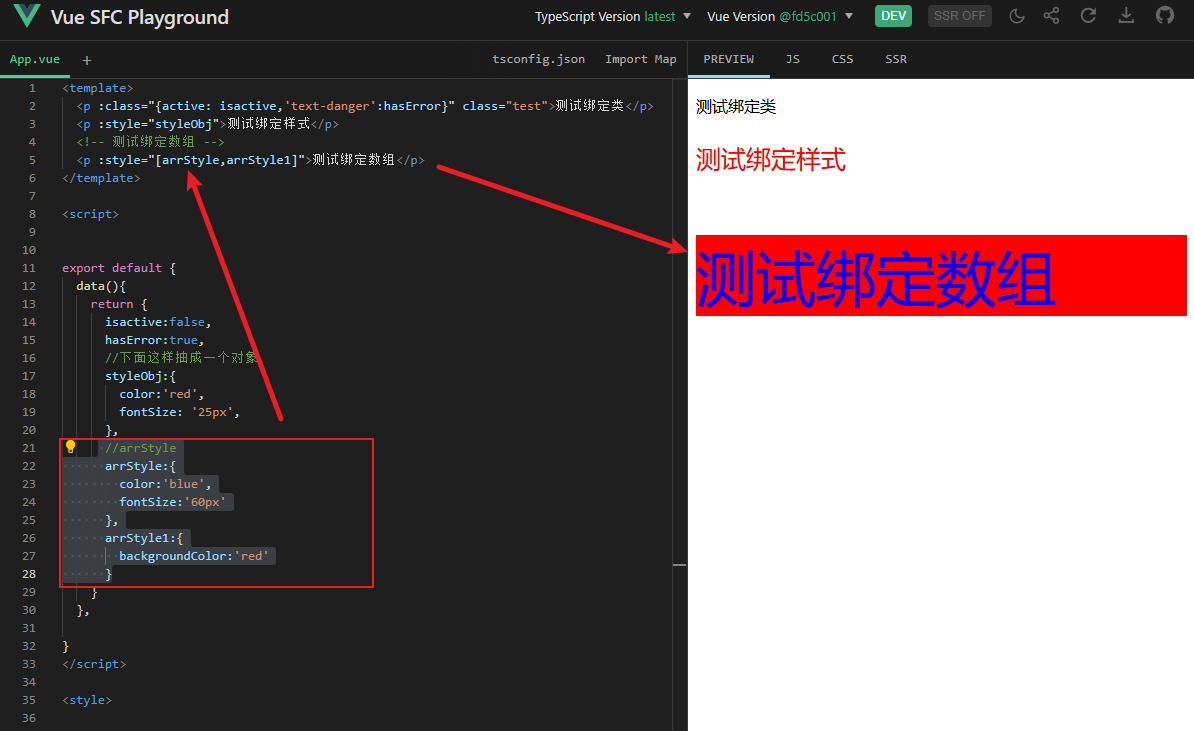
Task: Click line number 28 in gutter
Action: point(29,574)
